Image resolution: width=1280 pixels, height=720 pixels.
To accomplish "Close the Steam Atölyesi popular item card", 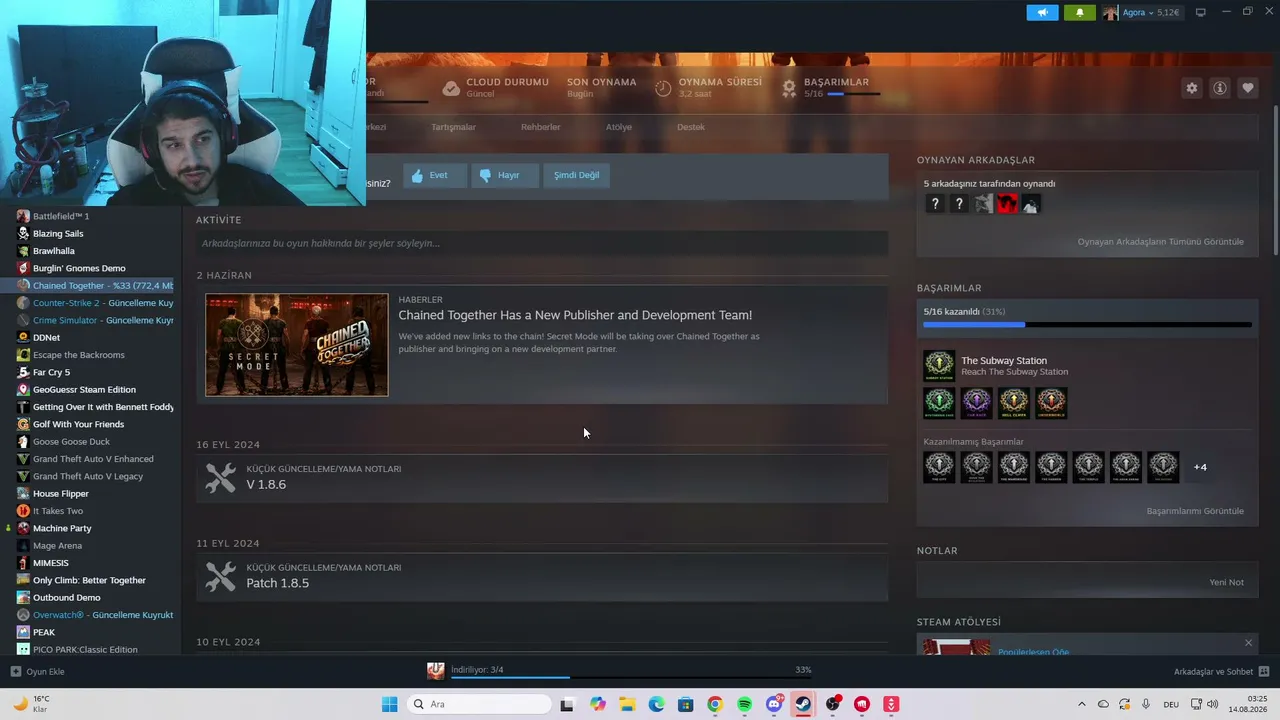I will (x=1248, y=643).
